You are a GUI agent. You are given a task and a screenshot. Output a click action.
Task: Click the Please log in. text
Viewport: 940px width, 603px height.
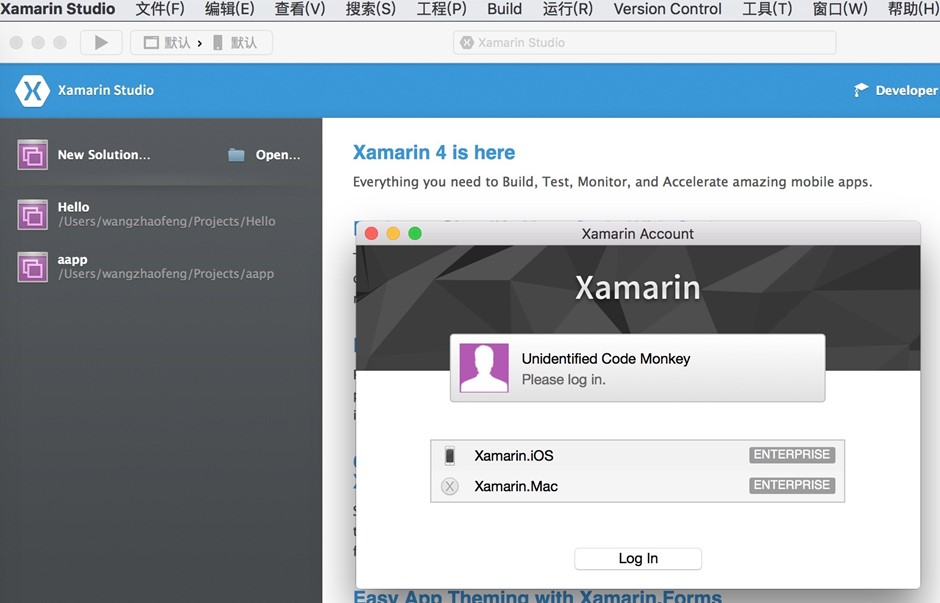564,379
